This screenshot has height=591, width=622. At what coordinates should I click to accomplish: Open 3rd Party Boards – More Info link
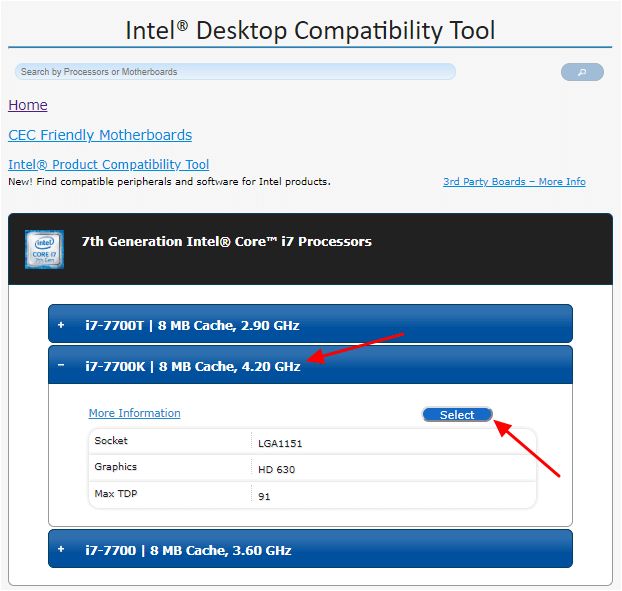pyautogui.click(x=514, y=182)
